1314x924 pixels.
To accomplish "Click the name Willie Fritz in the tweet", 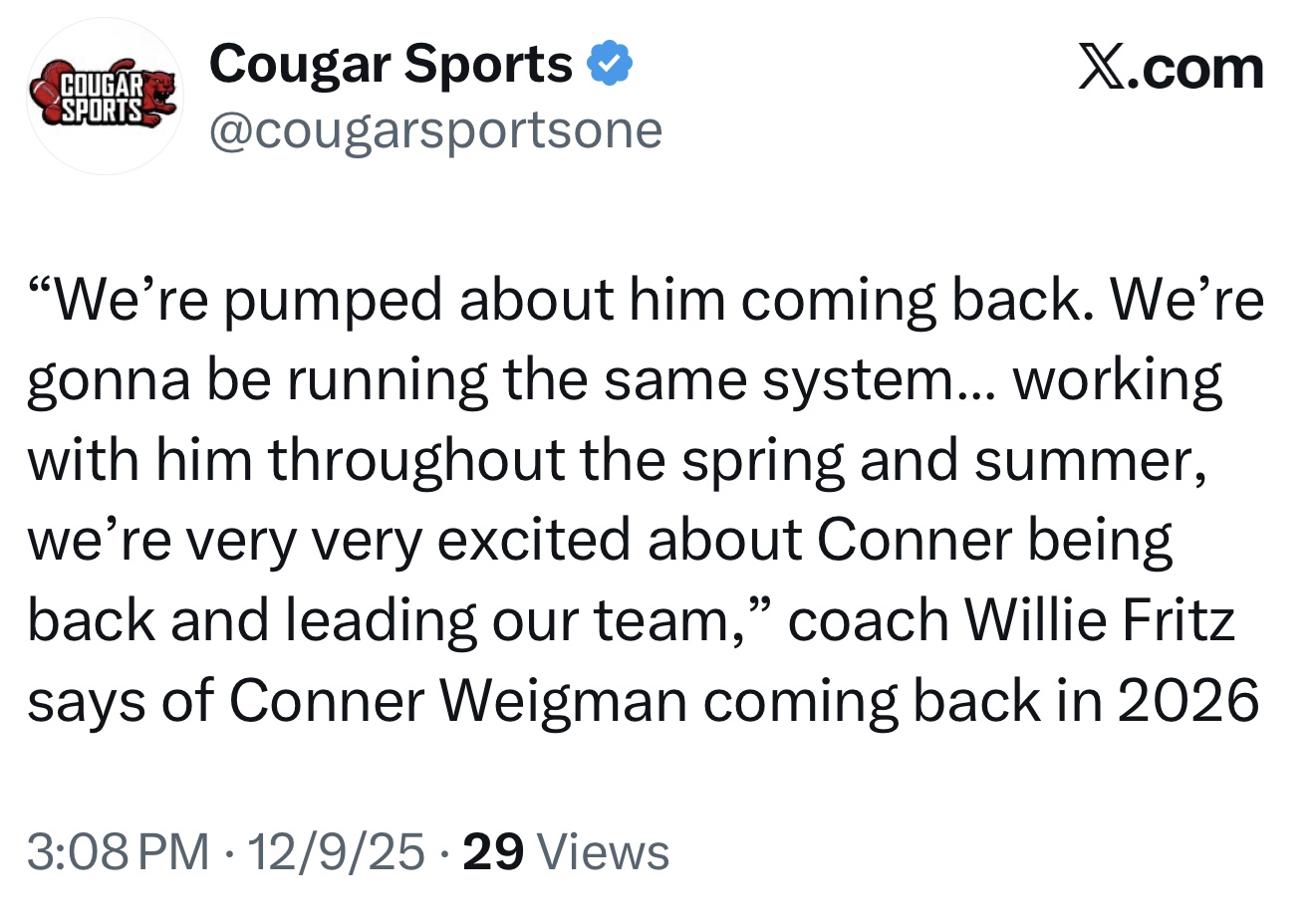I will (1100, 620).
